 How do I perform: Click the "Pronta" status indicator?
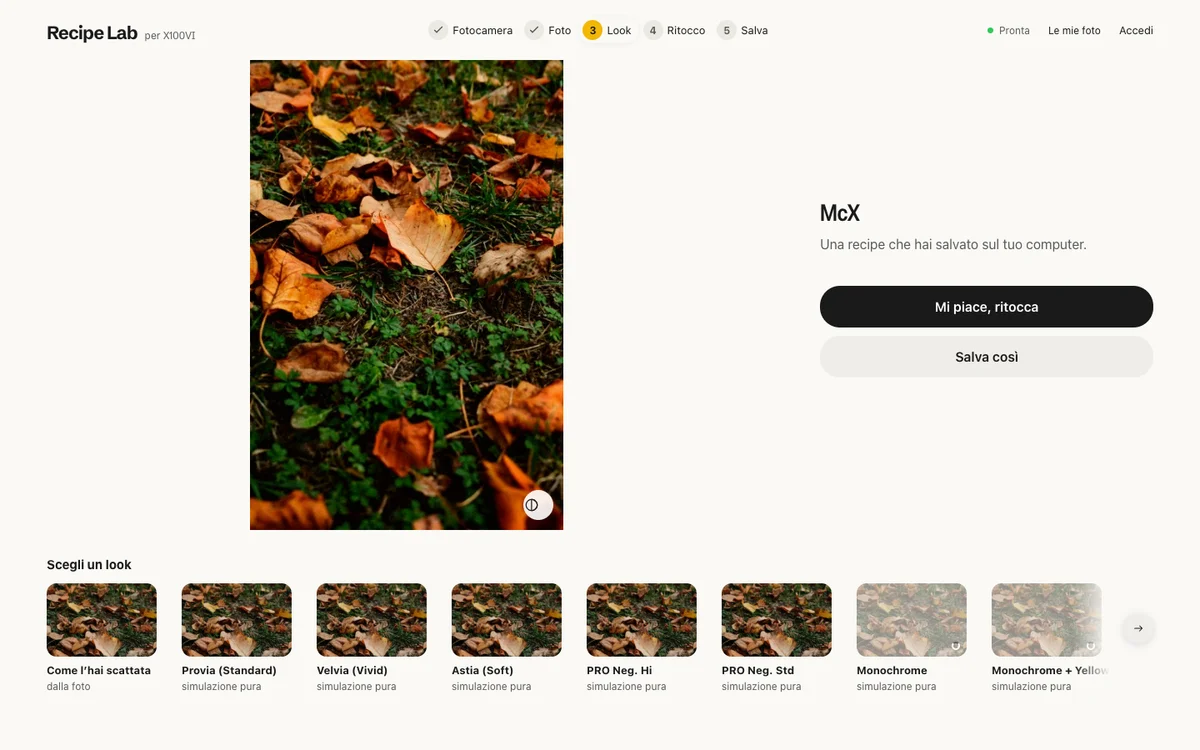(1008, 31)
